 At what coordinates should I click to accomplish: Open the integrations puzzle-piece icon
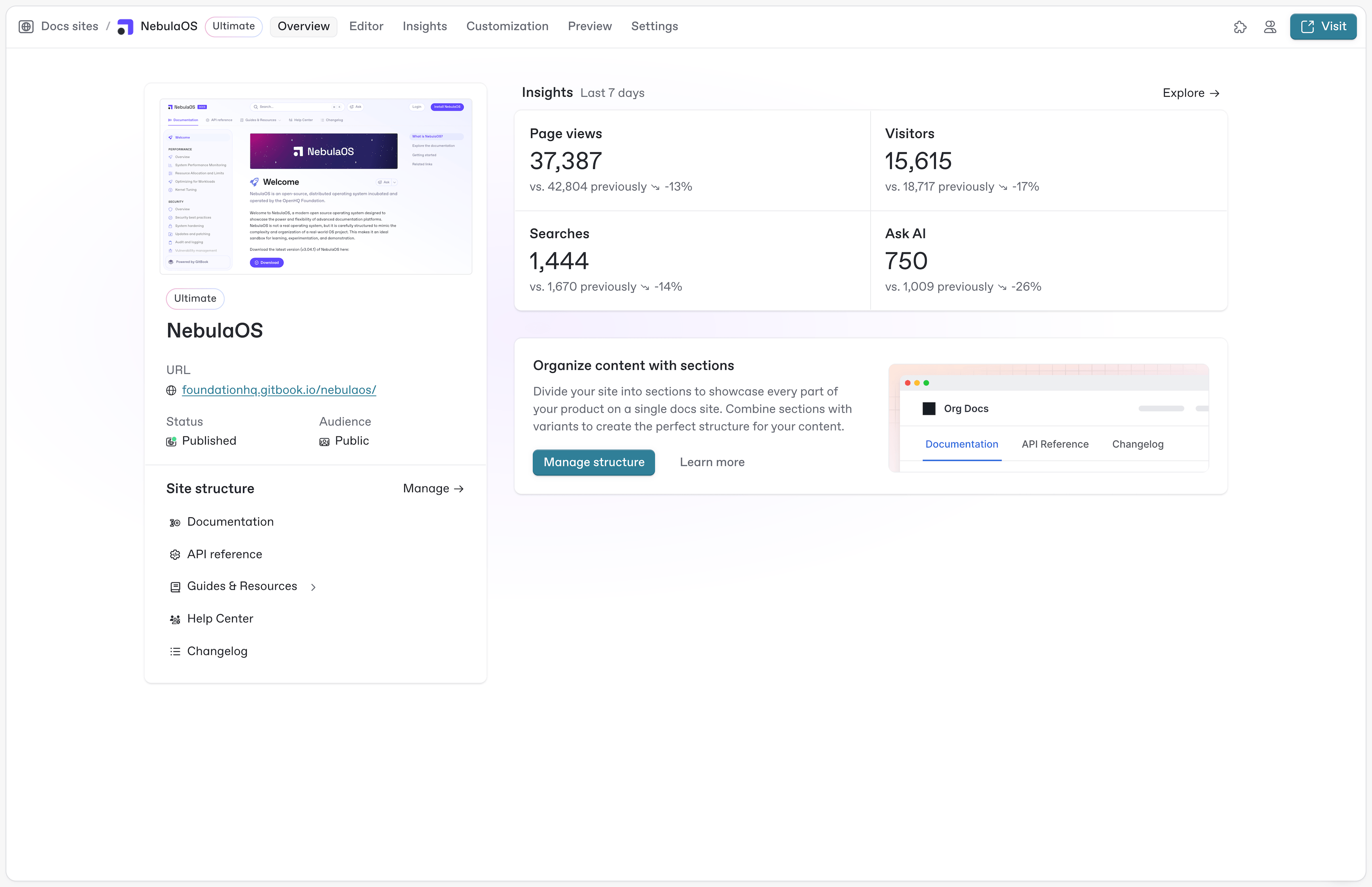click(x=1241, y=27)
